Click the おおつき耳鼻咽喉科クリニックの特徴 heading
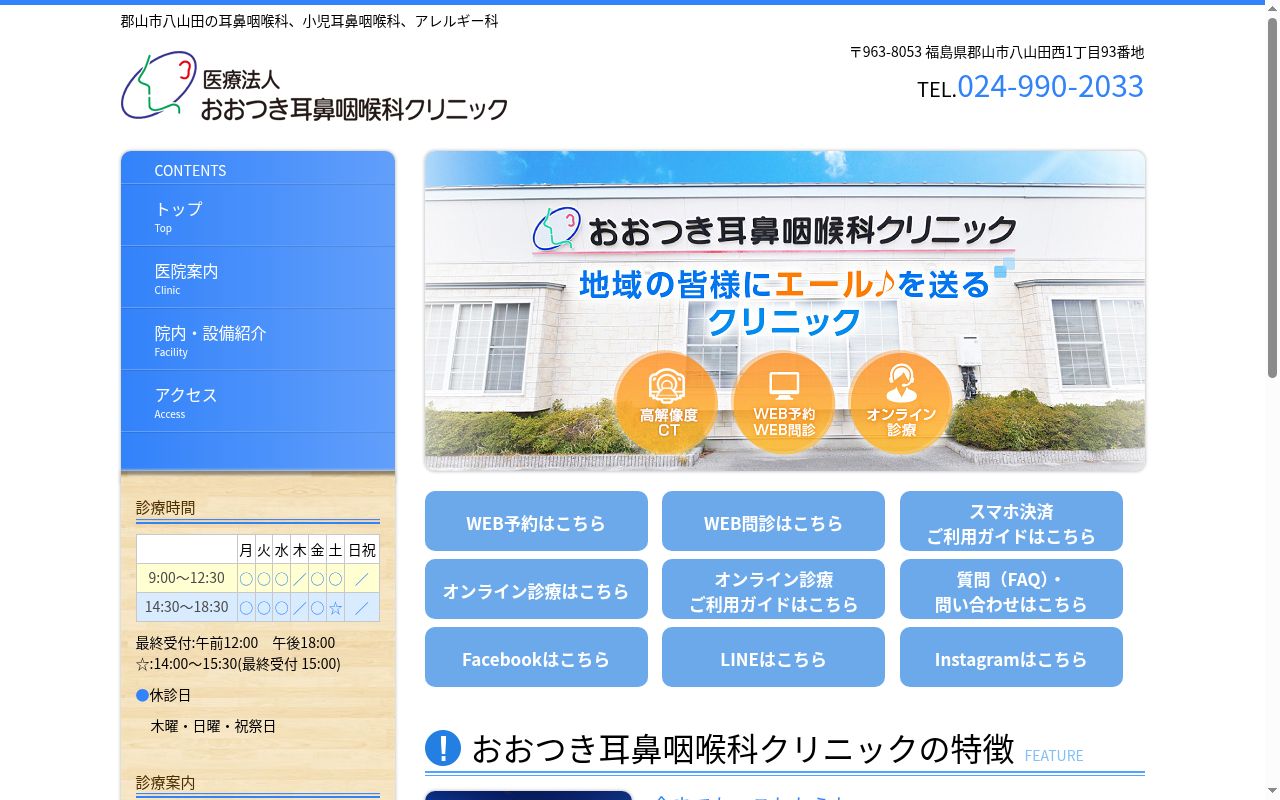The image size is (1280, 800). [x=743, y=748]
